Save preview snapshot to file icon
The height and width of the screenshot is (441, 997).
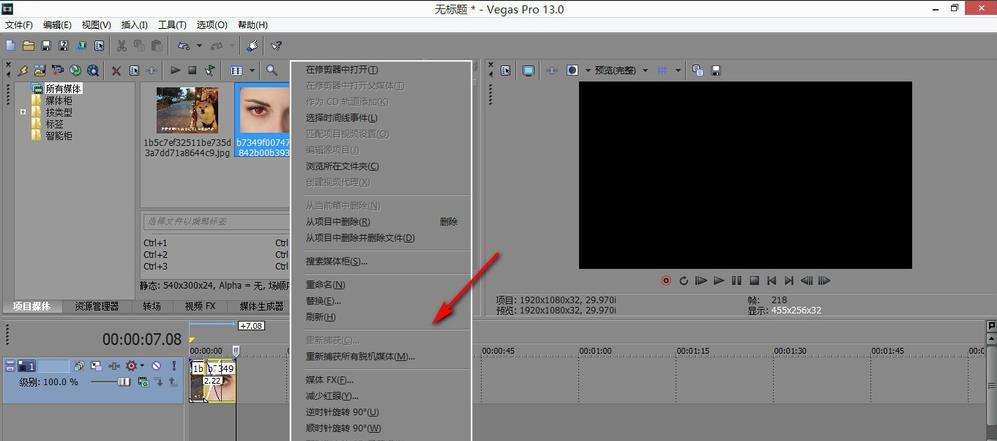(x=715, y=71)
